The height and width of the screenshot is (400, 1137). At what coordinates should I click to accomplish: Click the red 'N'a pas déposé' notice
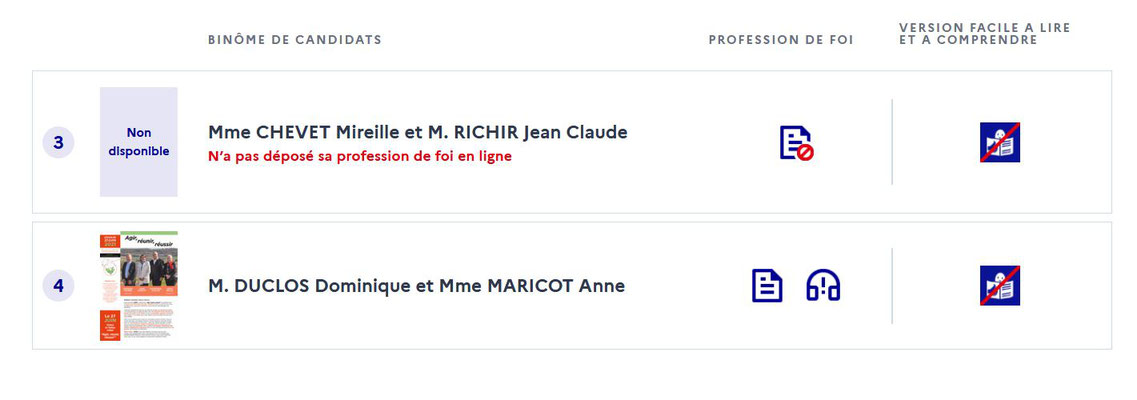(x=360, y=156)
